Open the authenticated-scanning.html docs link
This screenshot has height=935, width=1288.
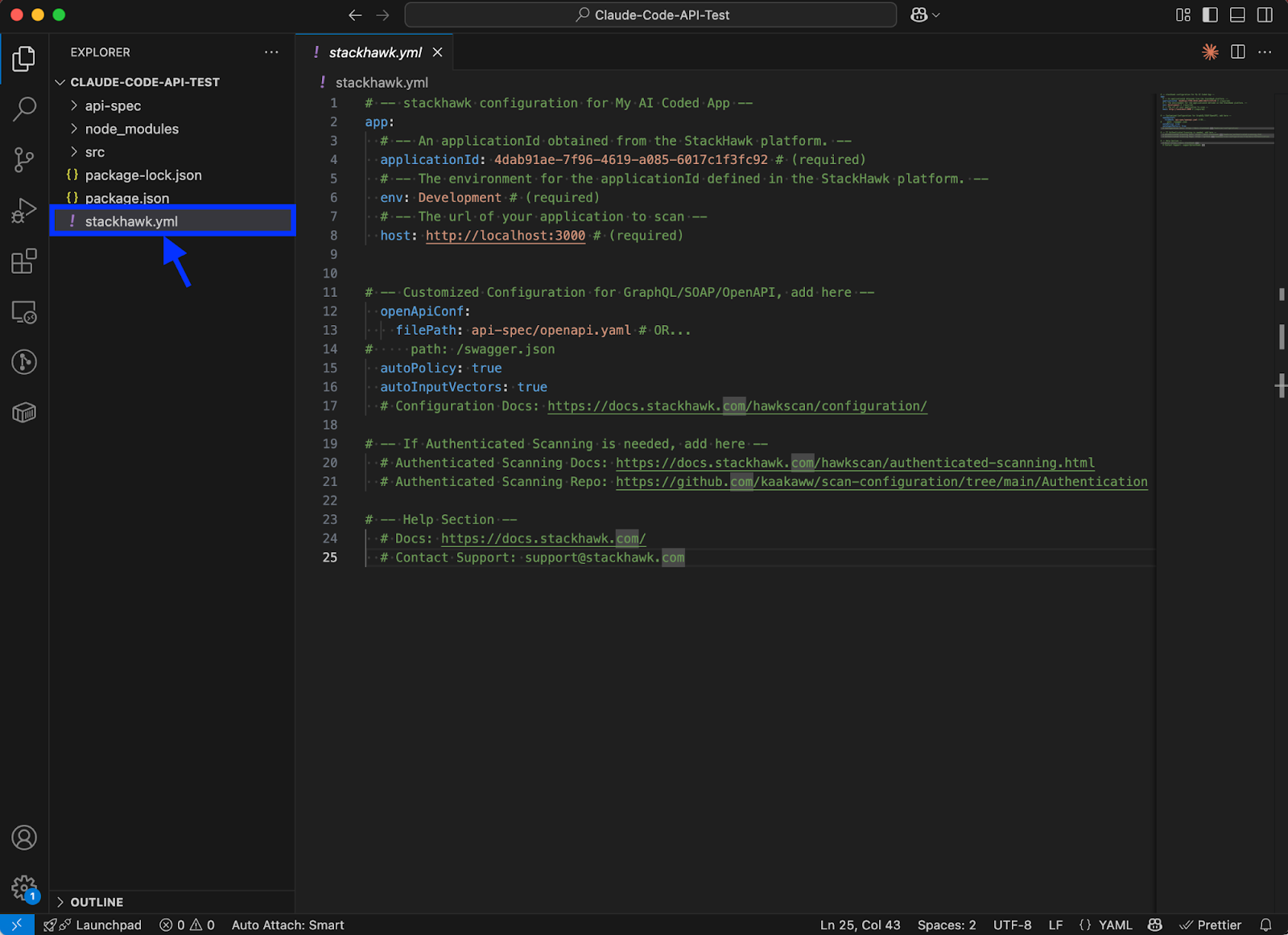click(x=855, y=463)
